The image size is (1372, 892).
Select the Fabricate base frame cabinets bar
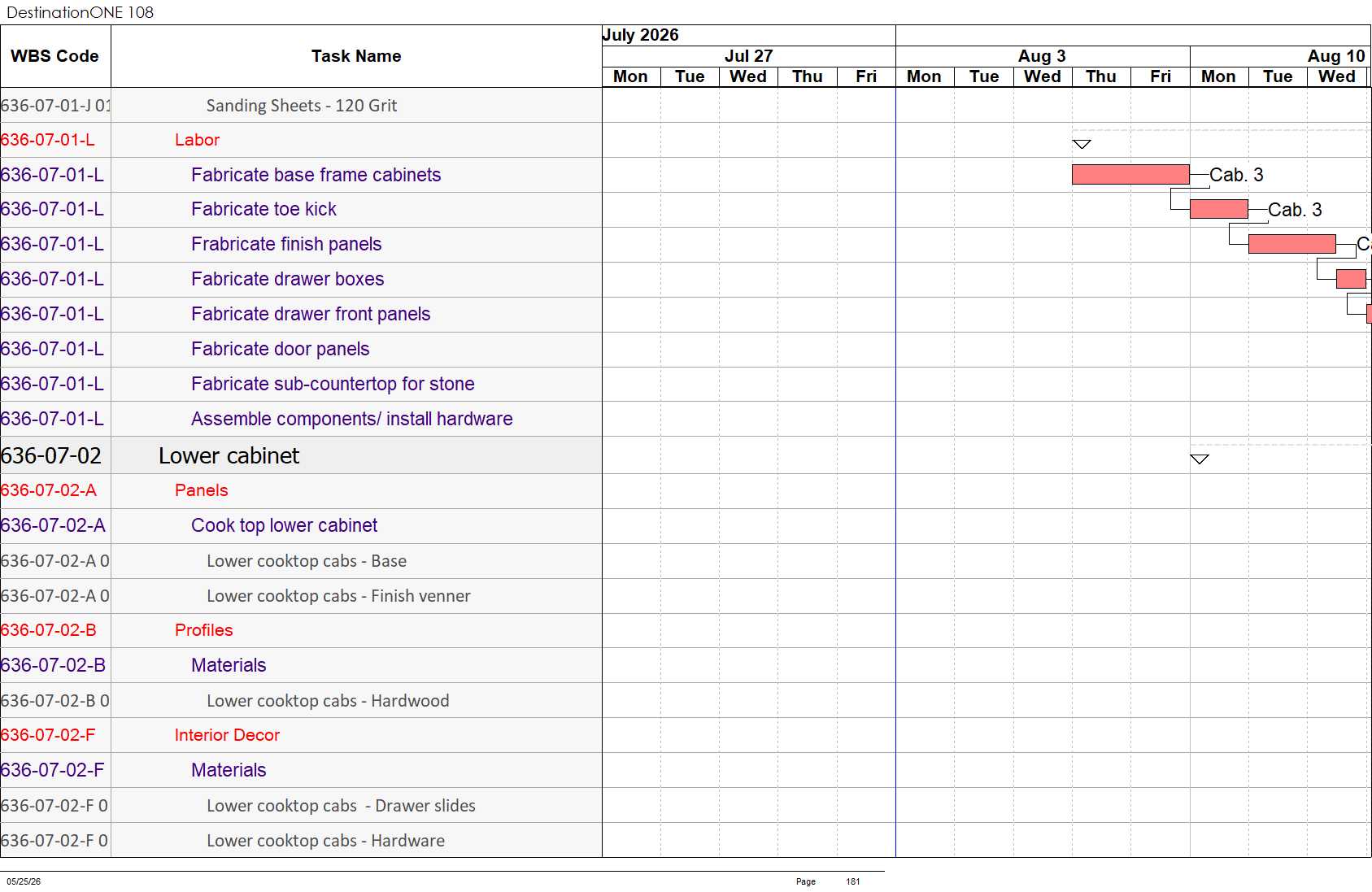pyautogui.click(x=1130, y=174)
